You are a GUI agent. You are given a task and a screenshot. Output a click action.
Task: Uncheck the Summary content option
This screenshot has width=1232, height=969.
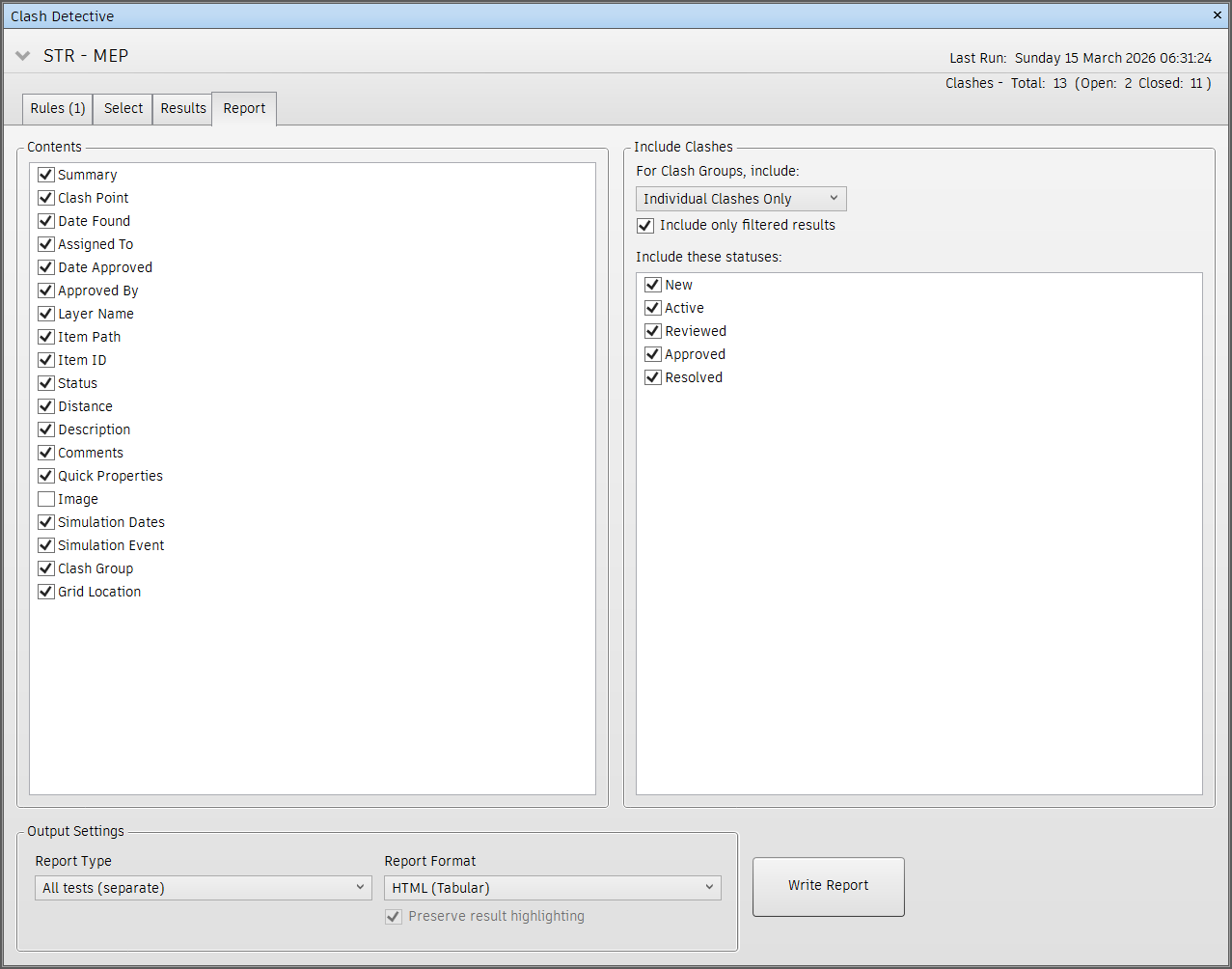point(45,174)
